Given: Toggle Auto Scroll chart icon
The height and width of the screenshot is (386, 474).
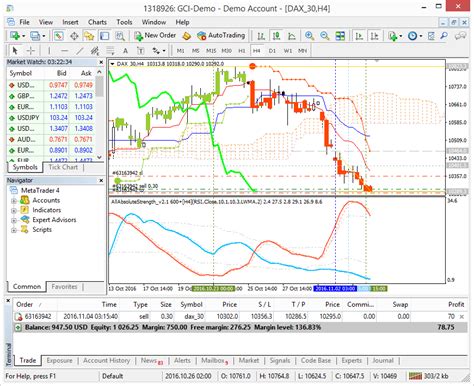Looking at the screenshot, I should [359, 36].
